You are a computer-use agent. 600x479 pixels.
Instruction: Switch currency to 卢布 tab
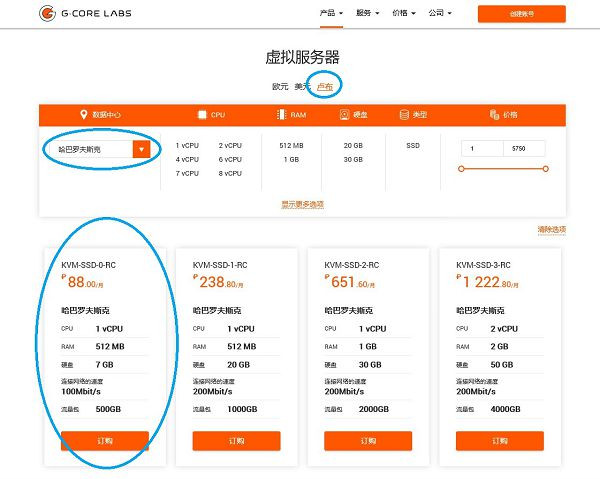pos(325,86)
